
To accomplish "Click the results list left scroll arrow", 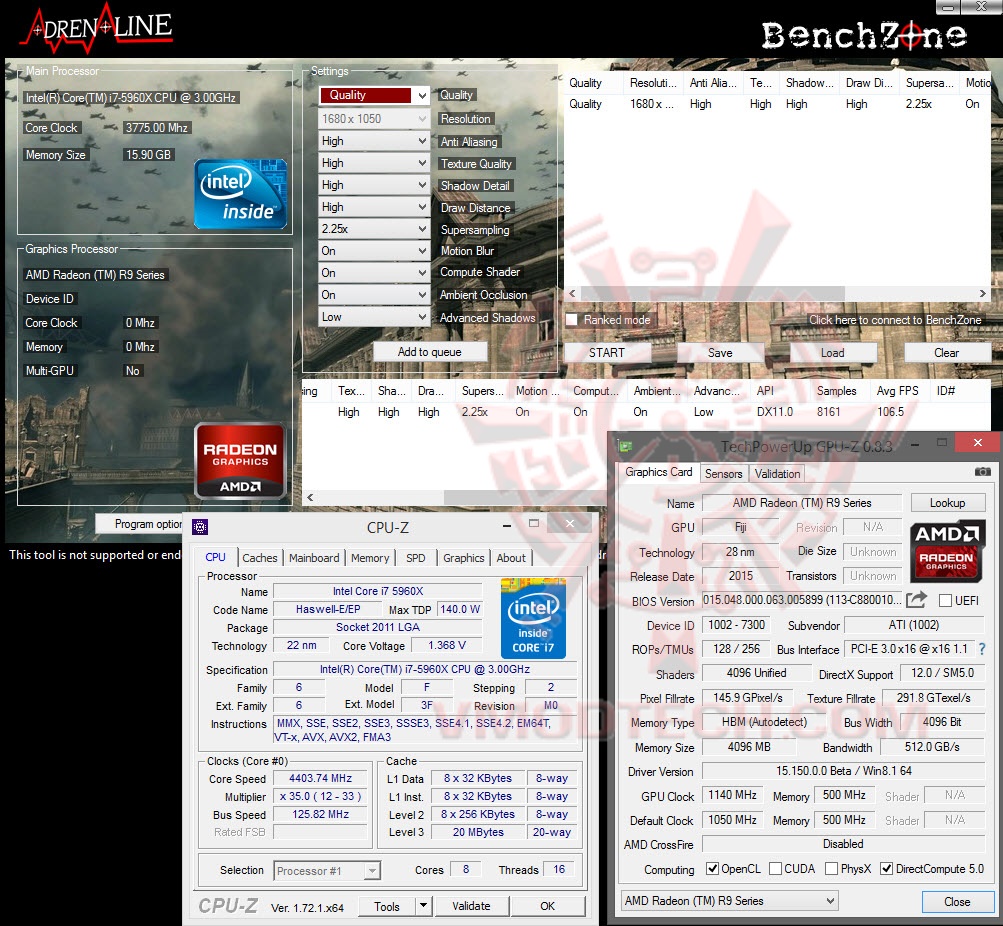I will pyautogui.click(x=310, y=497).
